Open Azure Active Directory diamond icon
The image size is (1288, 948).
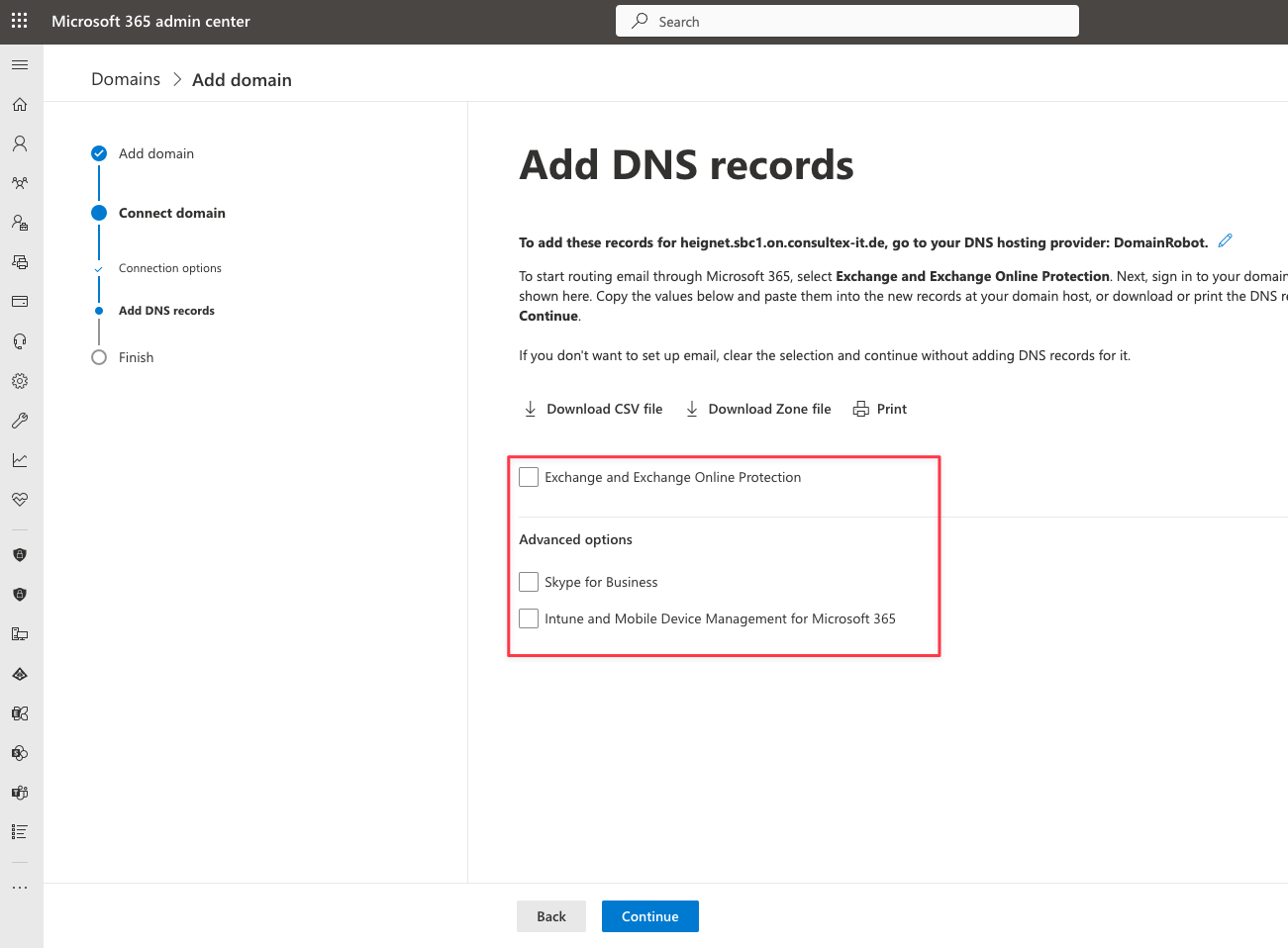(x=20, y=674)
